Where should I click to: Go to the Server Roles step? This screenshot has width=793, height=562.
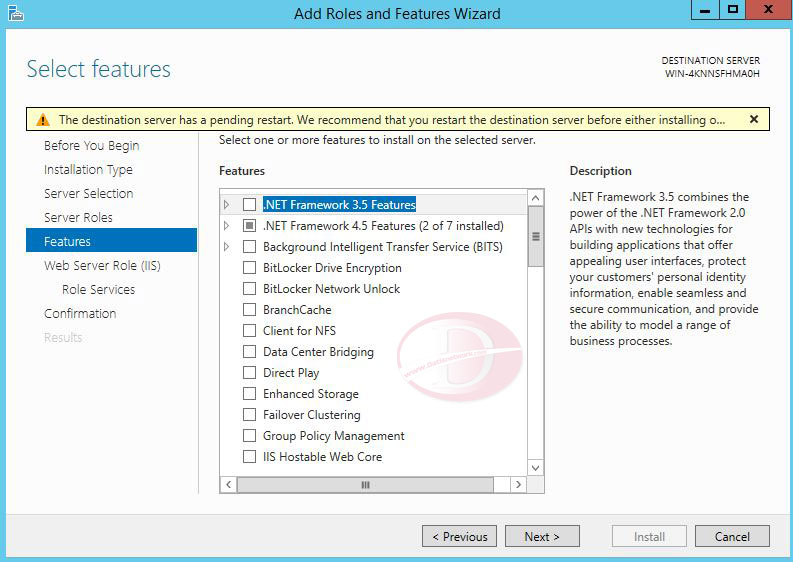(78, 218)
